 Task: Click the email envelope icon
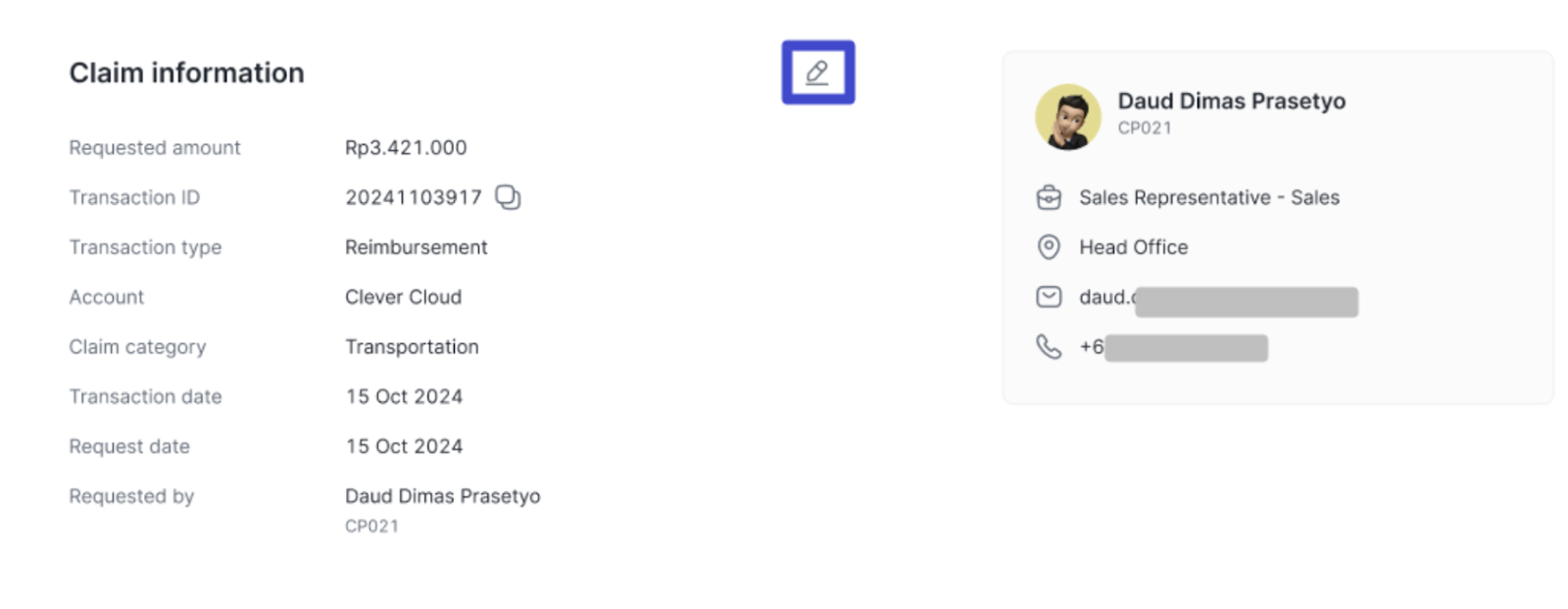[1049, 297]
